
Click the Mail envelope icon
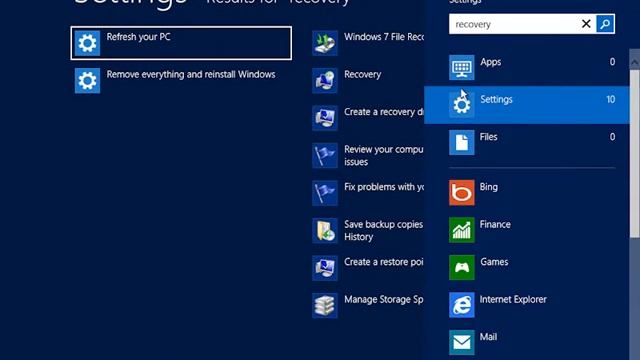coord(462,342)
